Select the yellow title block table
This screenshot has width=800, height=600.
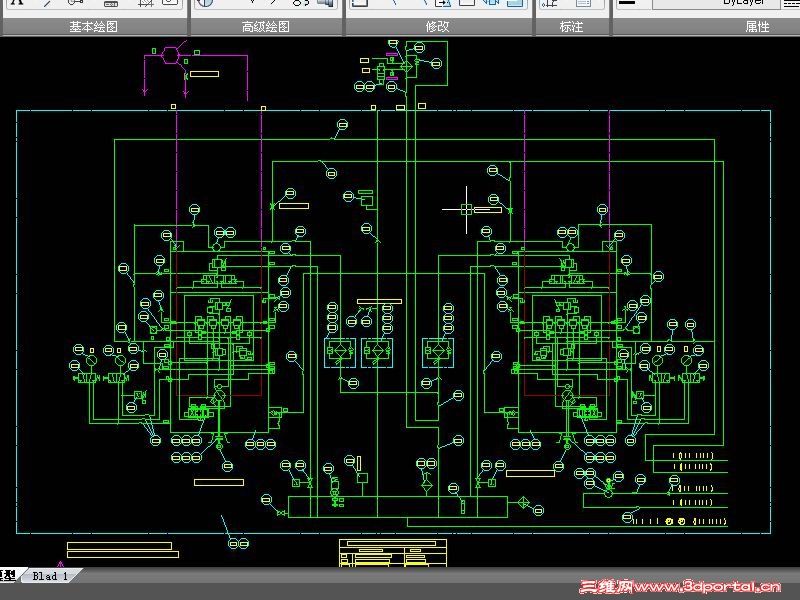point(392,553)
